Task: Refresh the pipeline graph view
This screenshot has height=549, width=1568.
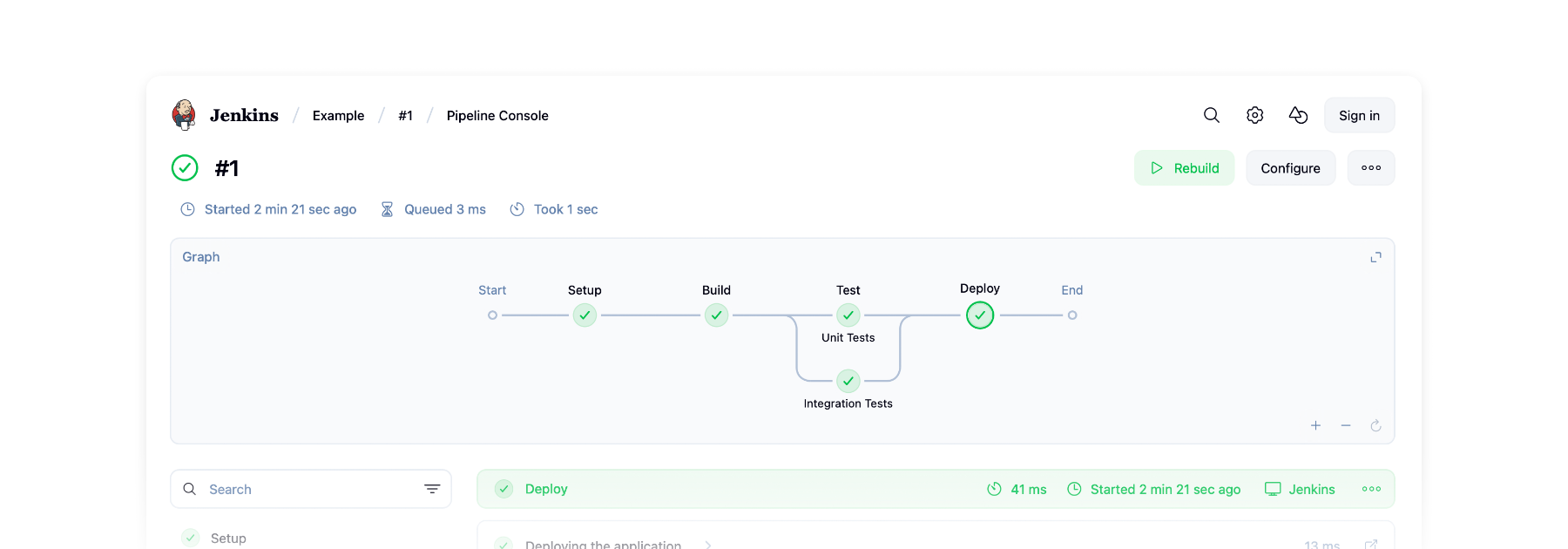Action: pyautogui.click(x=1375, y=426)
